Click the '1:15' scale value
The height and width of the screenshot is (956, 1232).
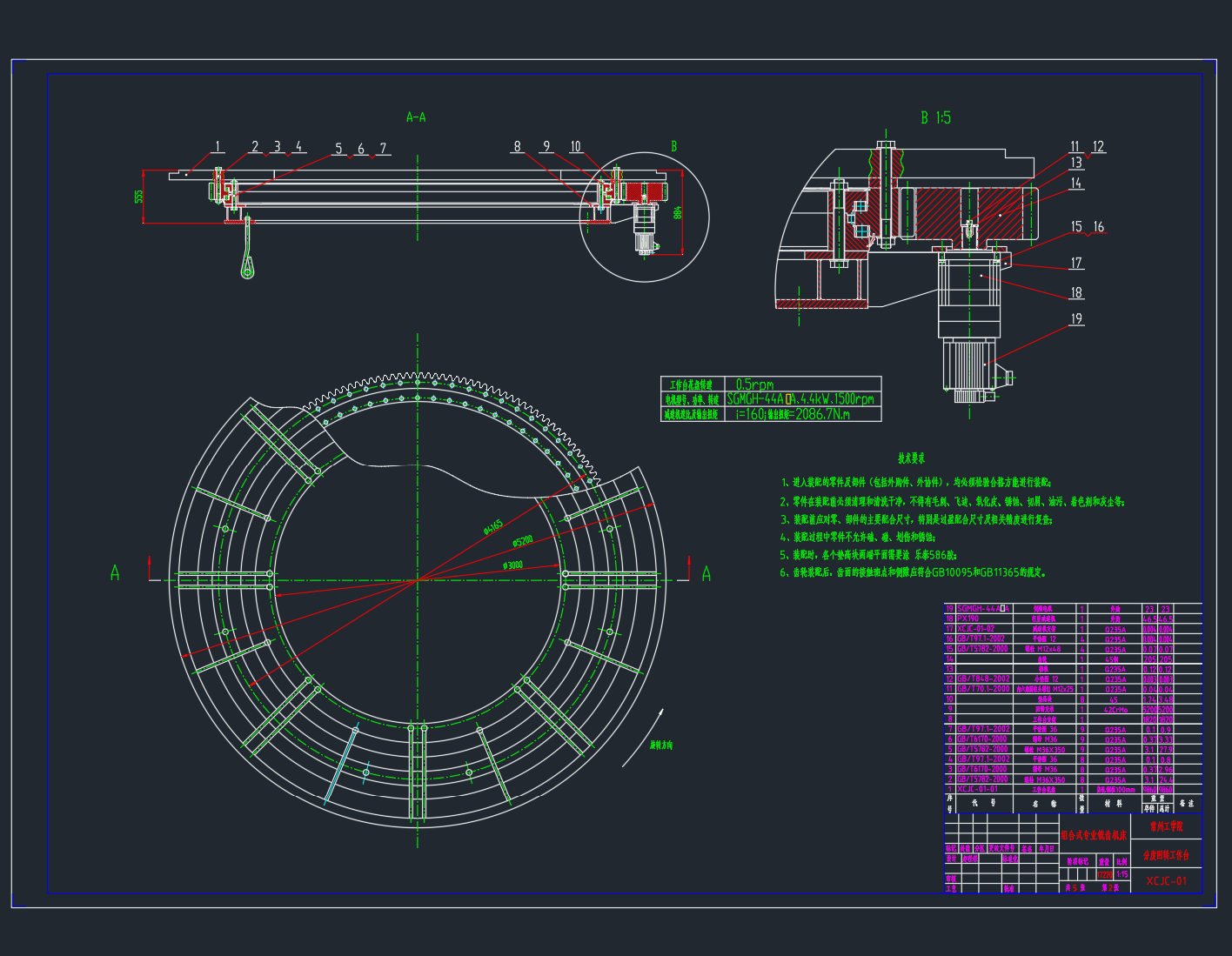(1122, 874)
